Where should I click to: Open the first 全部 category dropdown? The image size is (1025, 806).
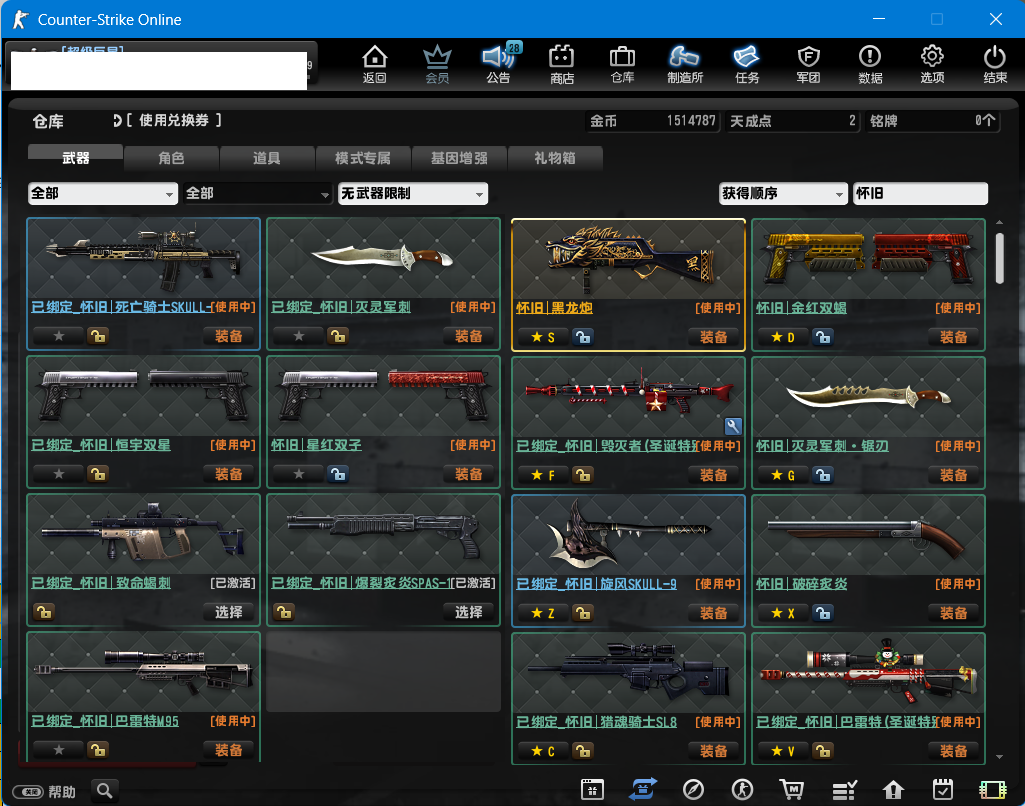[103, 193]
